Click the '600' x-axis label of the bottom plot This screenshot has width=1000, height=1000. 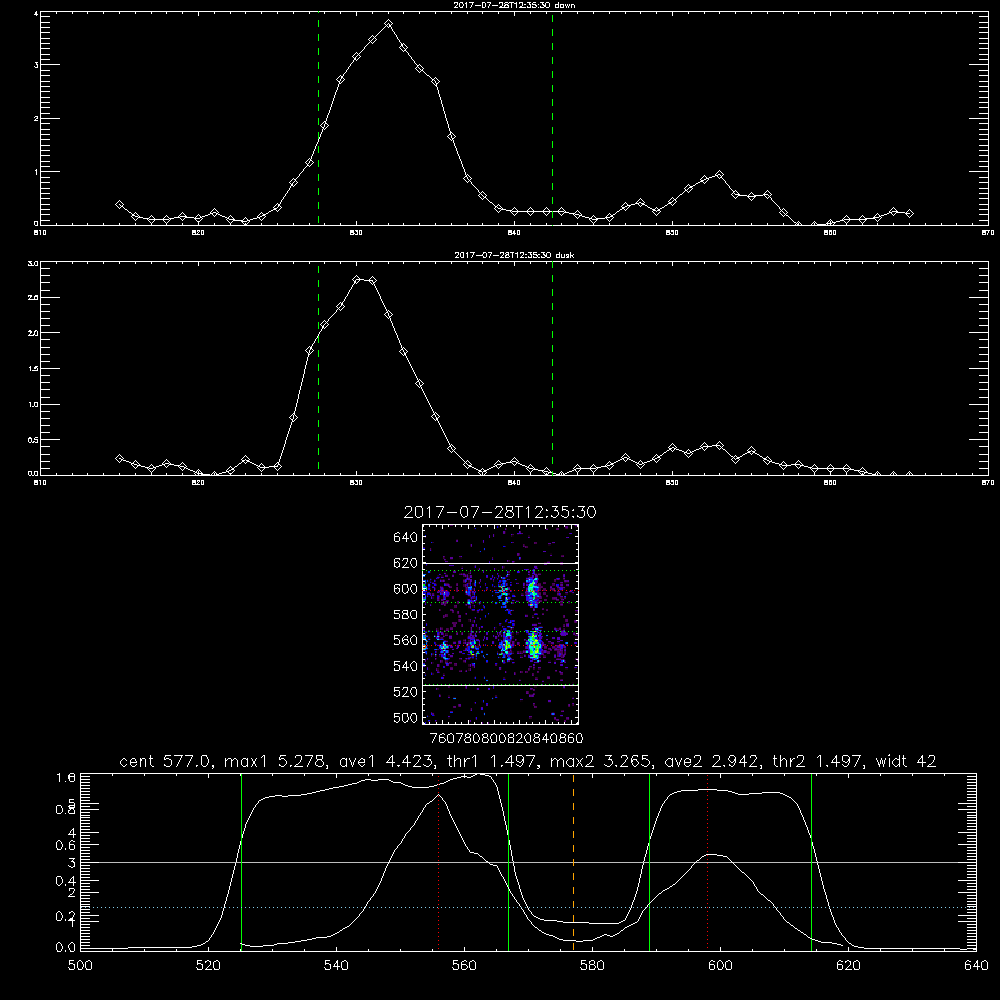coord(720,966)
